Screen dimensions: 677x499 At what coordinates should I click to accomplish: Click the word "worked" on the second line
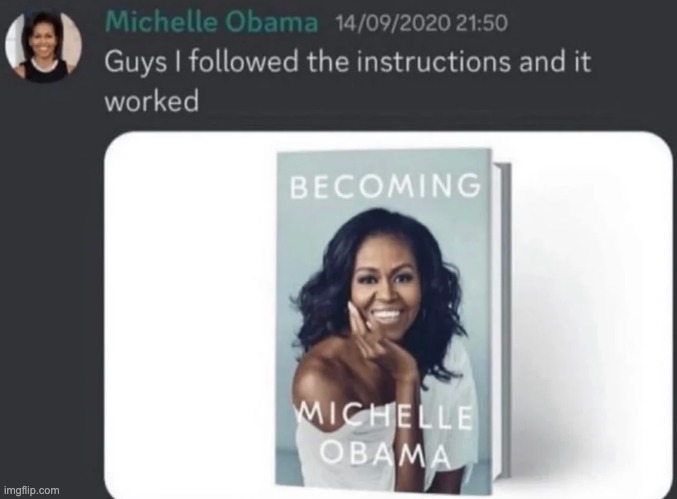click(x=152, y=101)
